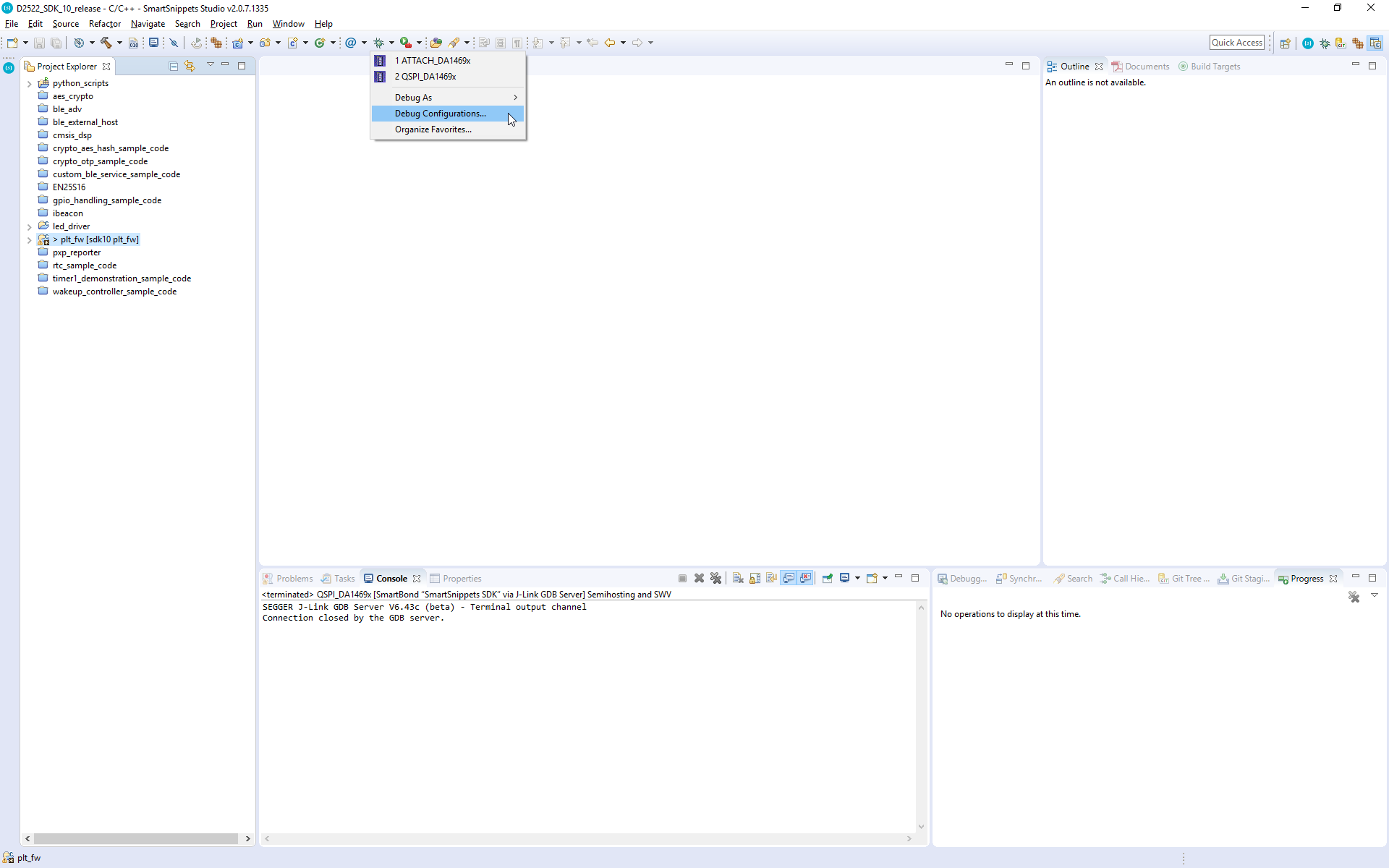Click the Back navigation arrow in toolbar
The image size is (1389, 868).
click(x=610, y=43)
